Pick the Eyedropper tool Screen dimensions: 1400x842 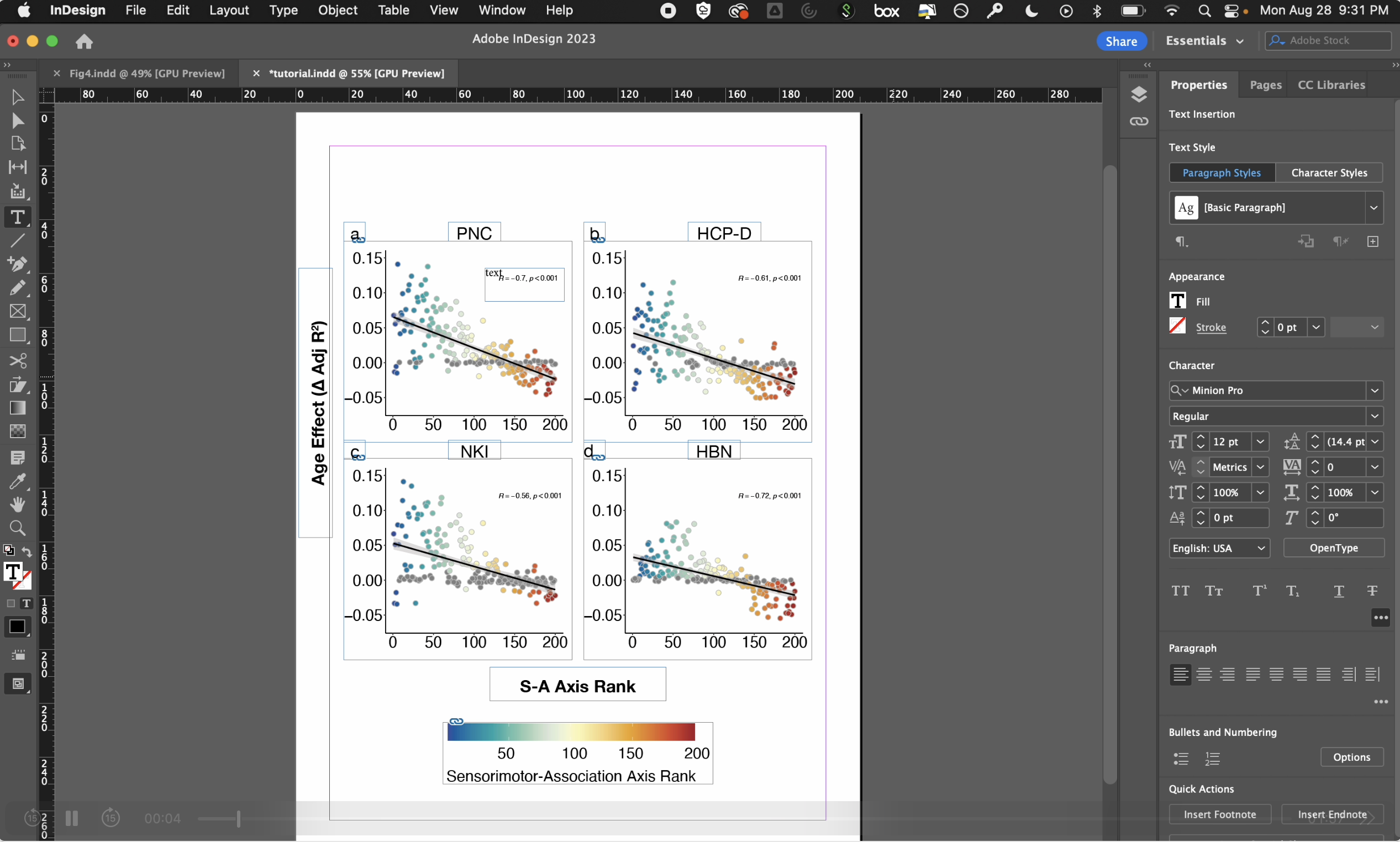click(x=17, y=482)
